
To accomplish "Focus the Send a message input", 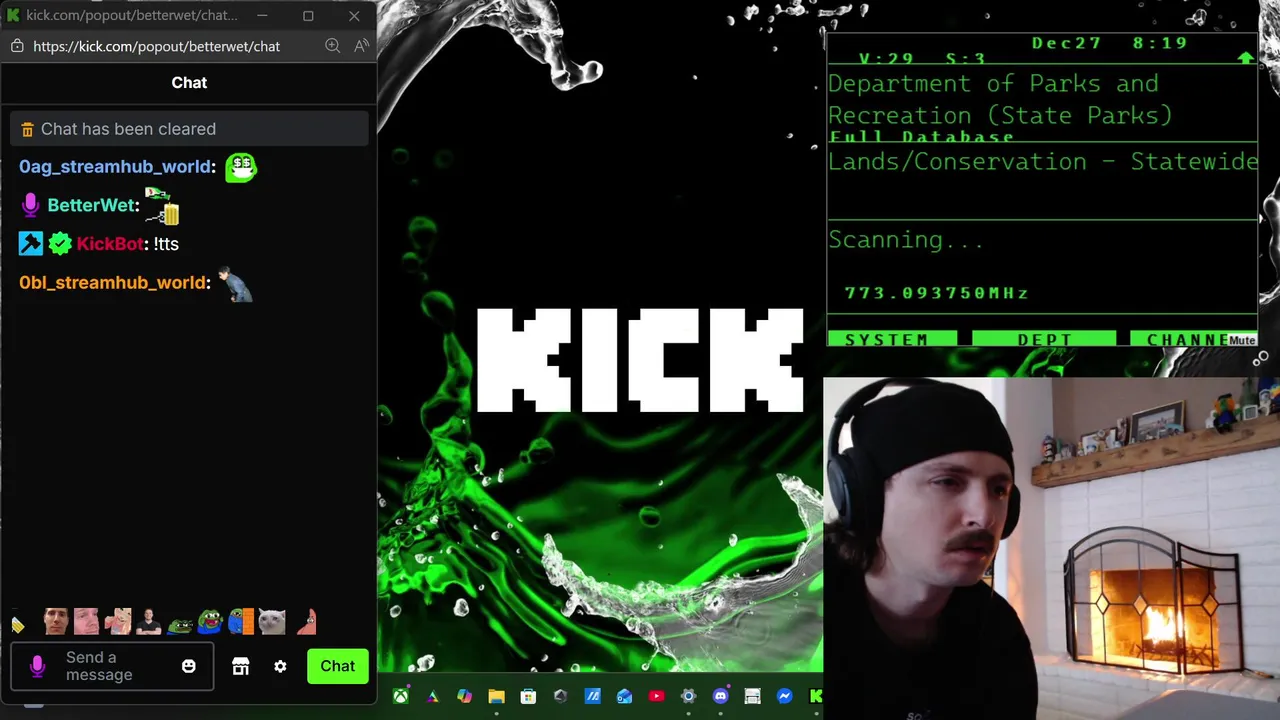I will point(112,666).
